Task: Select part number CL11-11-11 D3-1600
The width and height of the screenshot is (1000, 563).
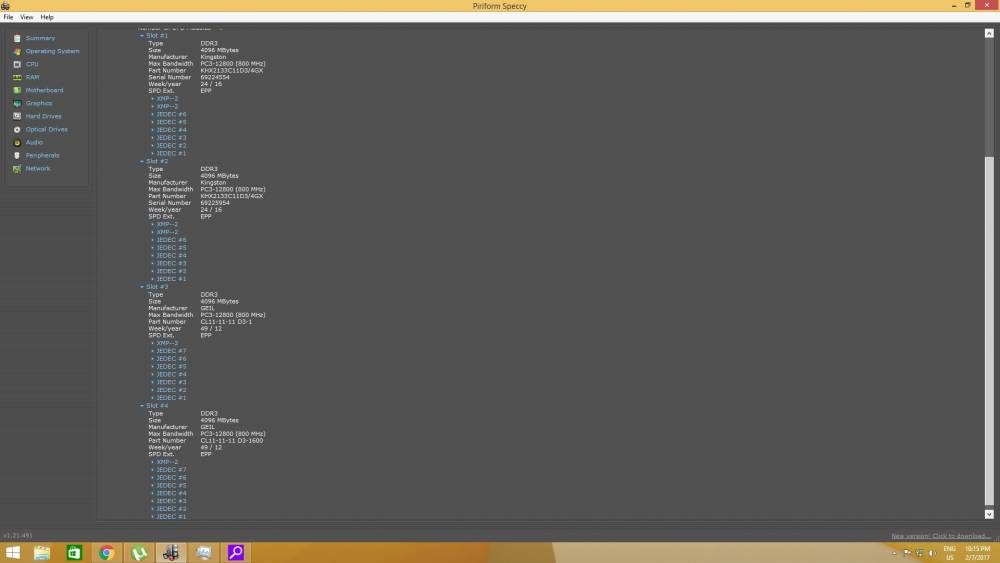Action: (x=232, y=441)
